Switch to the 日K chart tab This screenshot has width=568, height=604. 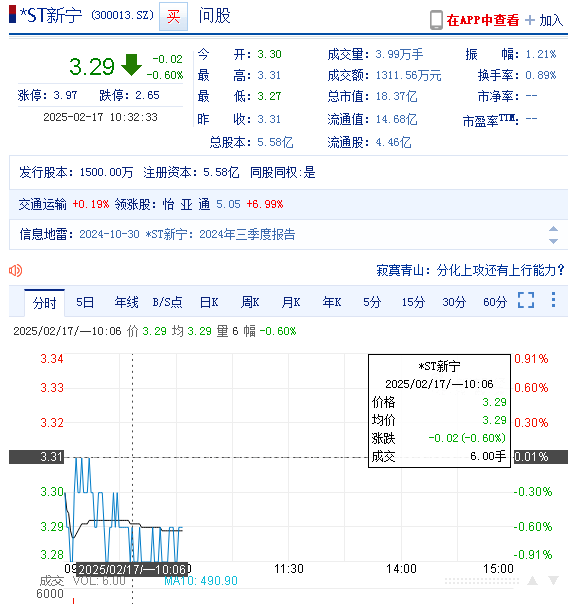[209, 302]
